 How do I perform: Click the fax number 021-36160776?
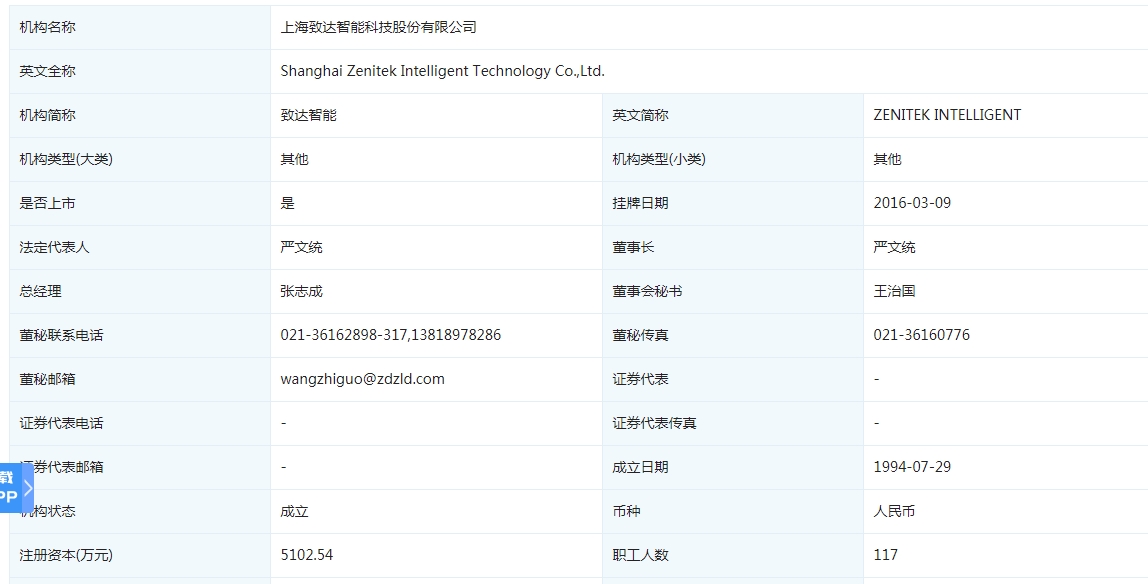921,335
